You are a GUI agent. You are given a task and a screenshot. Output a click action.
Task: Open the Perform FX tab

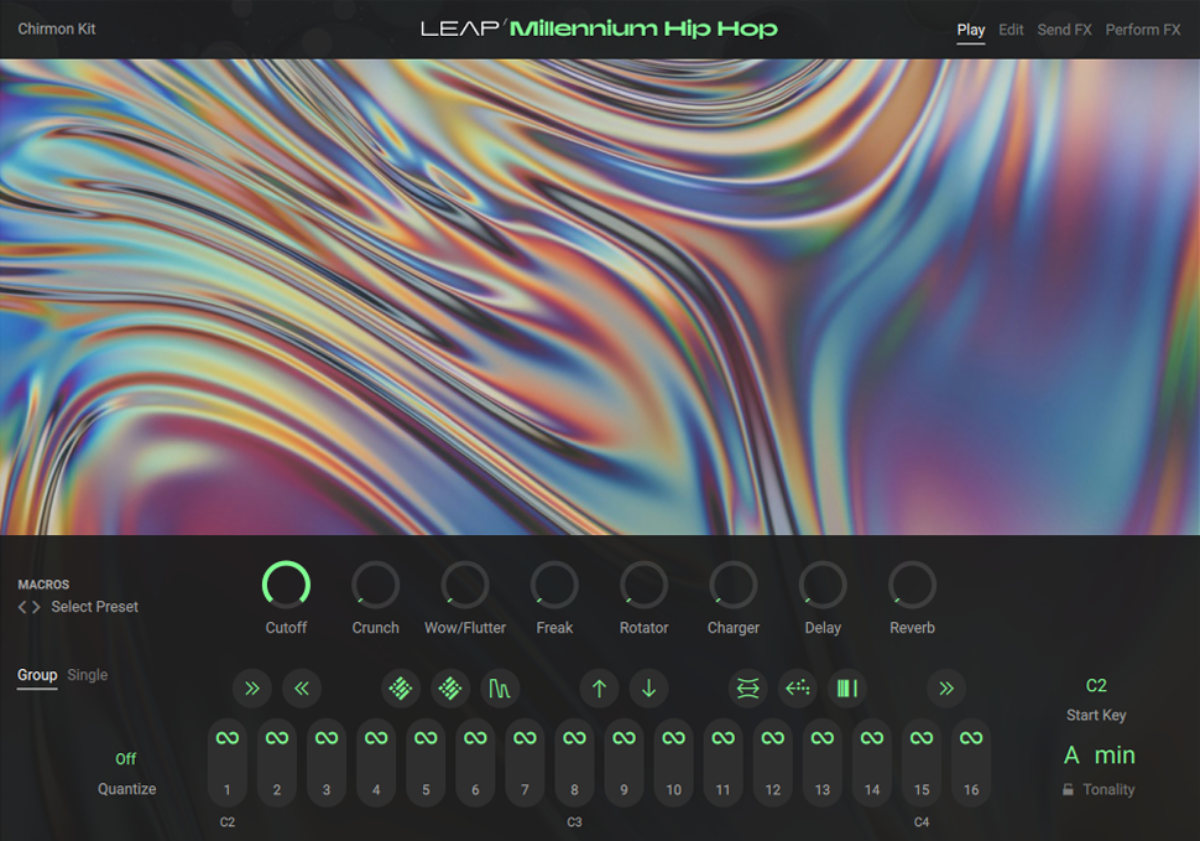[1142, 30]
